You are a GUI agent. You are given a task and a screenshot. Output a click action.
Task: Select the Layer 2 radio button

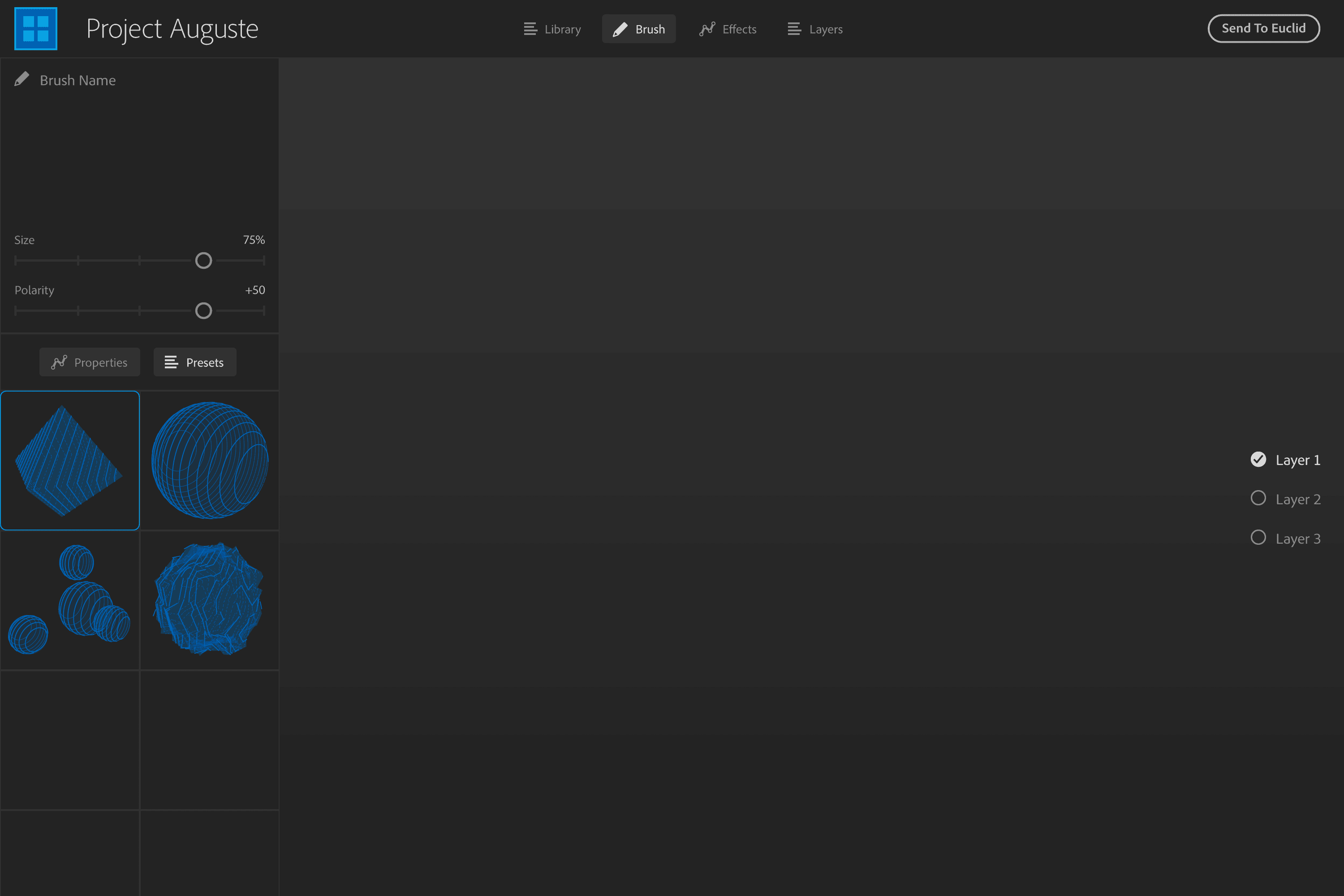(x=1258, y=498)
